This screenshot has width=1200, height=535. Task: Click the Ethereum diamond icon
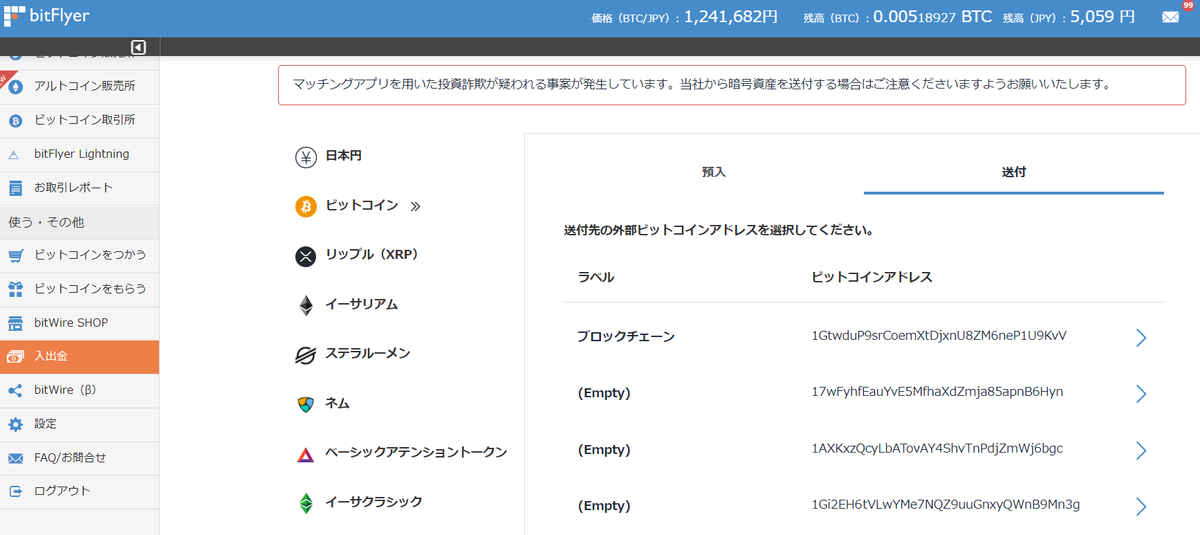[306, 305]
